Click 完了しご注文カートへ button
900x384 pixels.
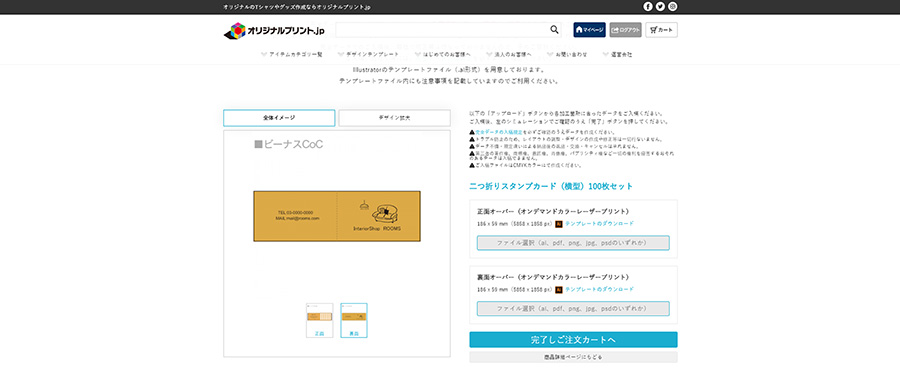[573, 340]
